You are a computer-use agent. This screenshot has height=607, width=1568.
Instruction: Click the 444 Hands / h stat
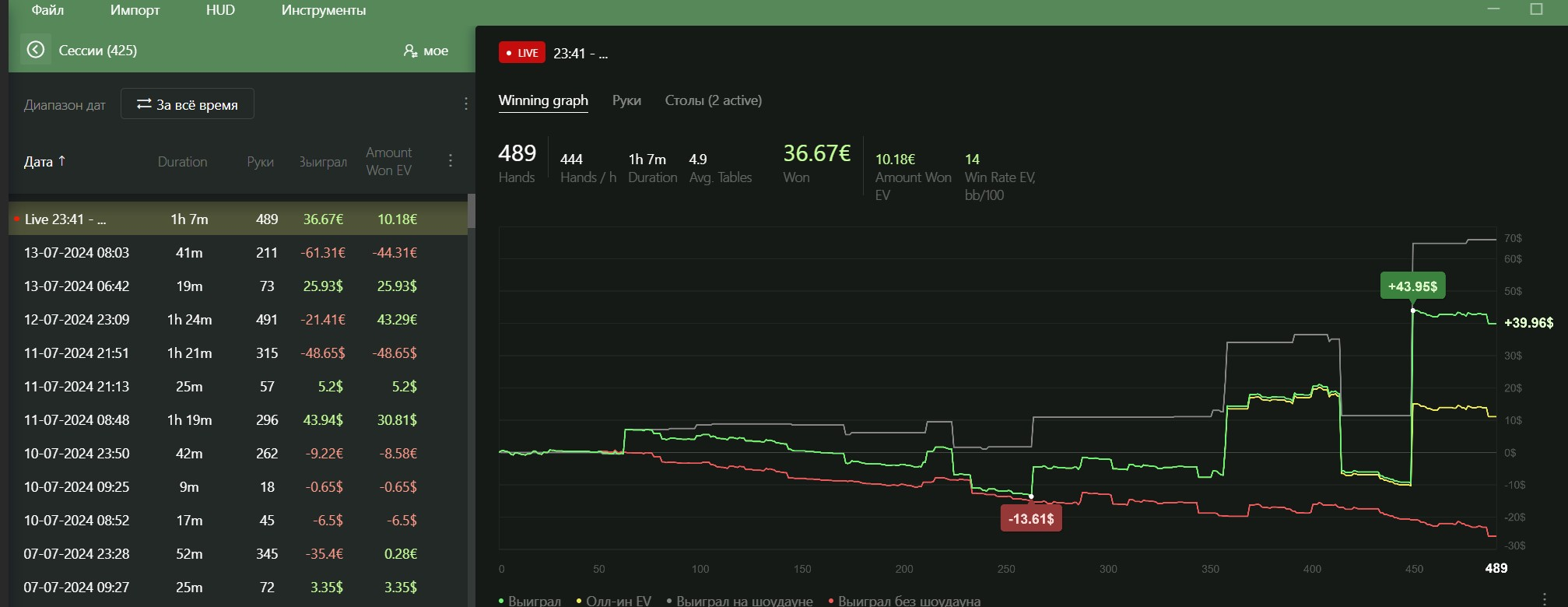pos(588,168)
